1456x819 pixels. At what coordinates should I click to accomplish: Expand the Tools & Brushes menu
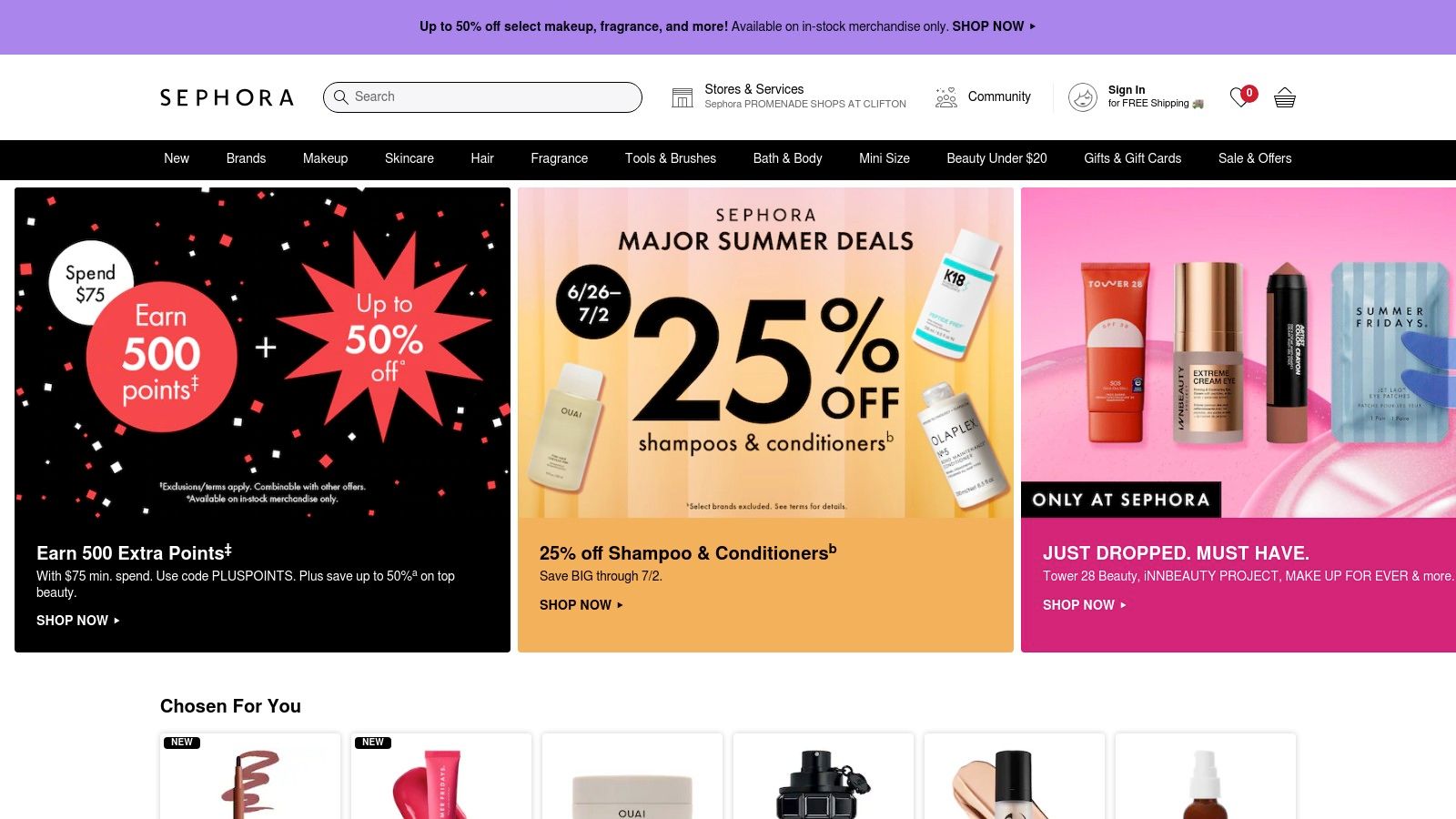click(671, 158)
